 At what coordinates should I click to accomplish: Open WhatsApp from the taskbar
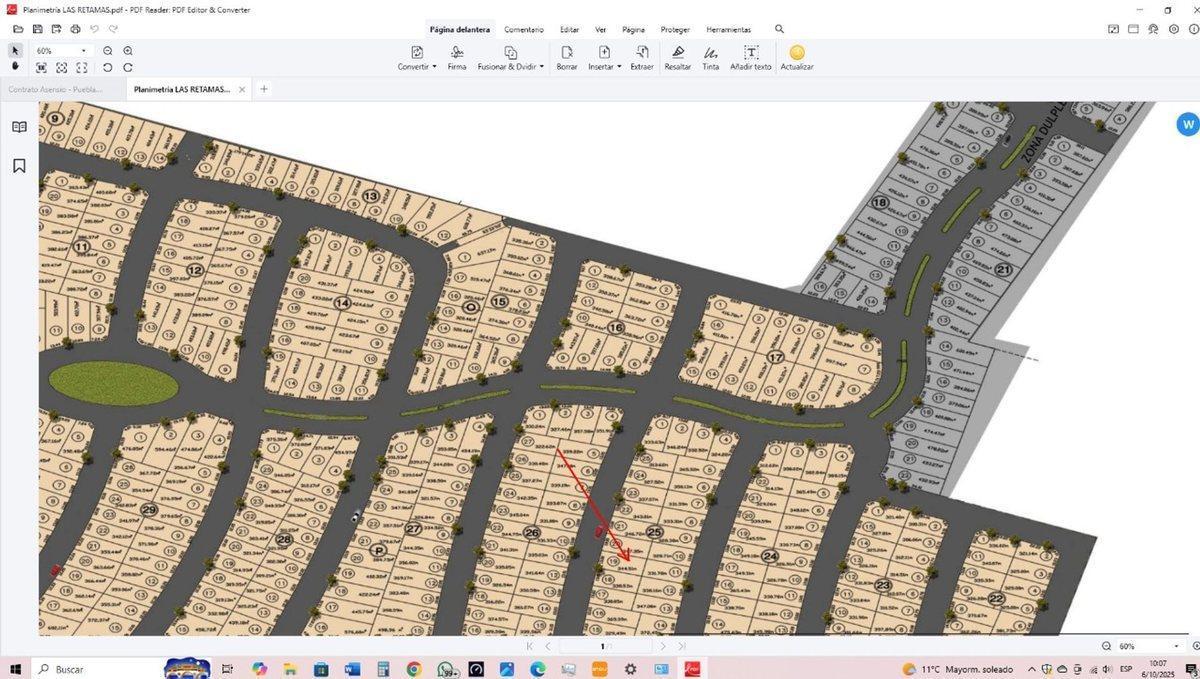(x=446, y=669)
